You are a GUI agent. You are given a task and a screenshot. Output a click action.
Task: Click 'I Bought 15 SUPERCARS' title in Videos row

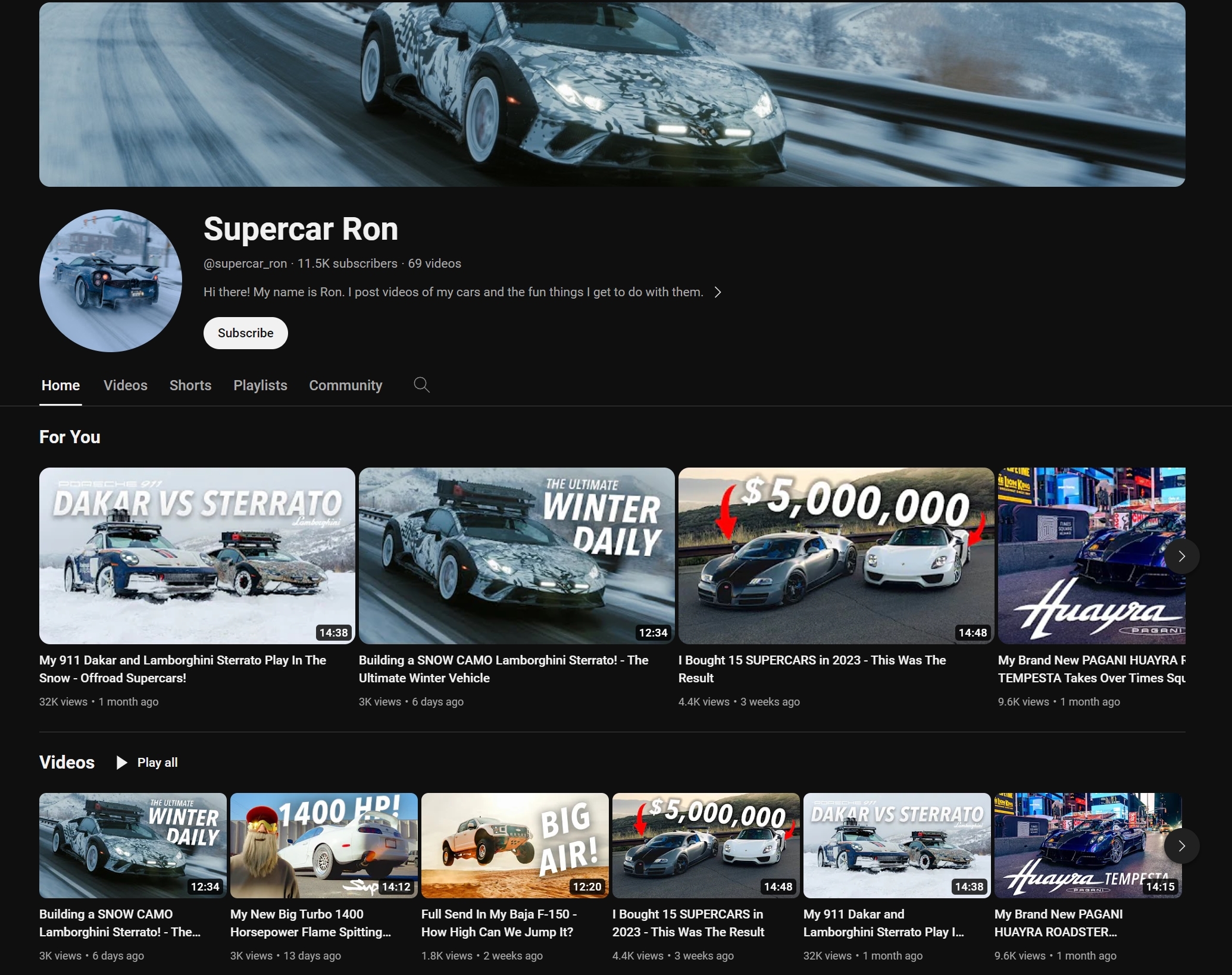pyautogui.click(x=688, y=923)
